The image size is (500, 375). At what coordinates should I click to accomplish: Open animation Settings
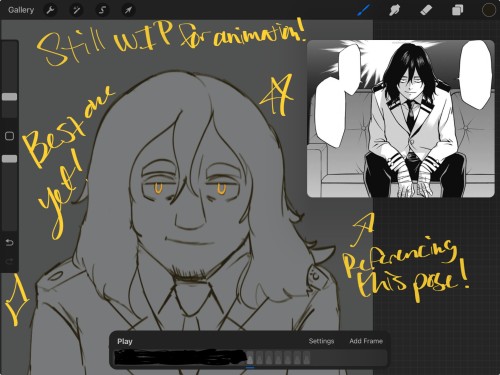coord(321,341)
